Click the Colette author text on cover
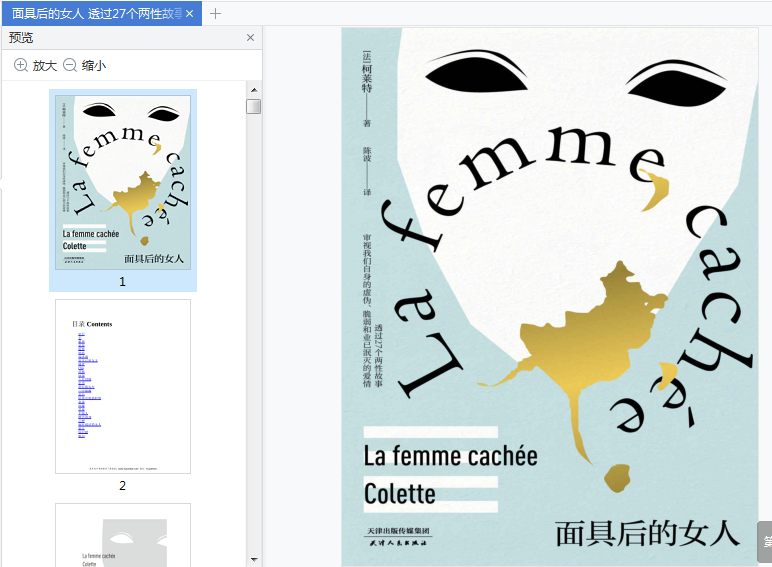Screen dimensions: 772x567 click(399, 494)
